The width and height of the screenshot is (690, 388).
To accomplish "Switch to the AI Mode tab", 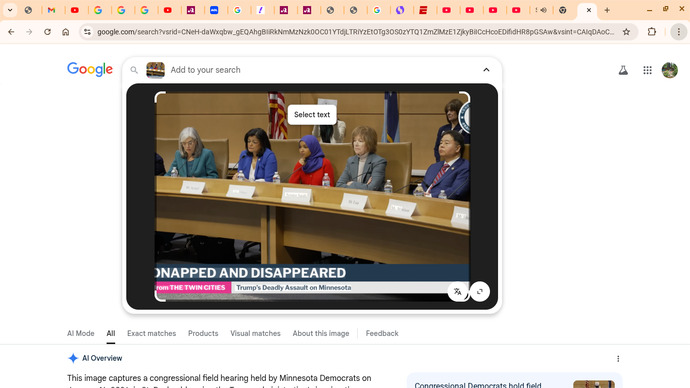I will [x=81, y=333].
